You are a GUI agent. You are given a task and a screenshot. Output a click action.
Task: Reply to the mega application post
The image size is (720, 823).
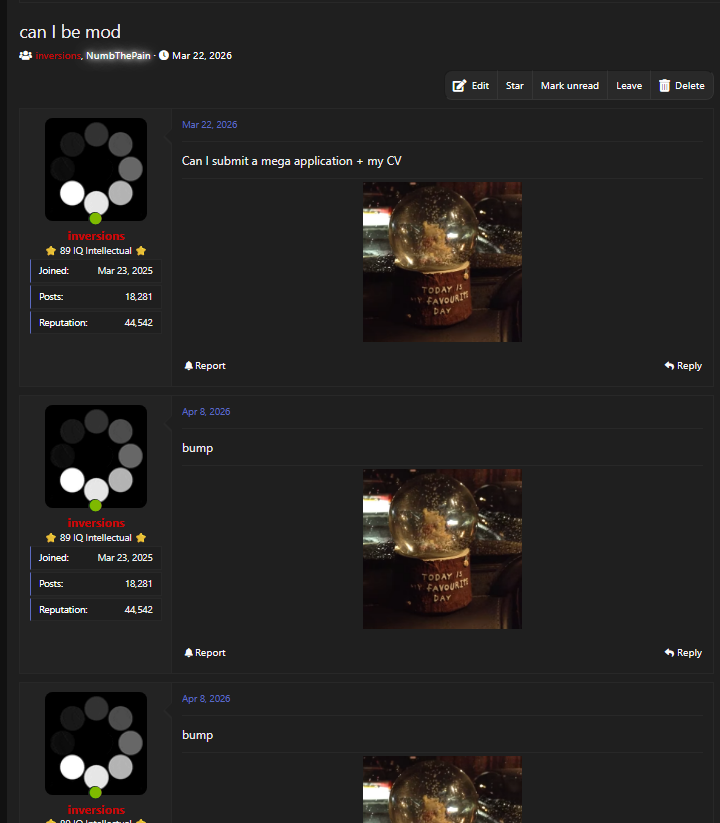coord(683,366)
